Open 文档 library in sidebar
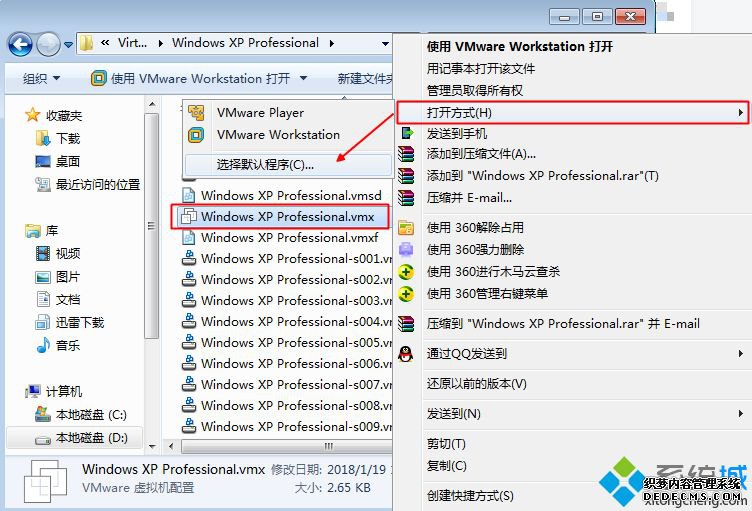752x511 pixels. pyautogui.click(x=58, y=299)
